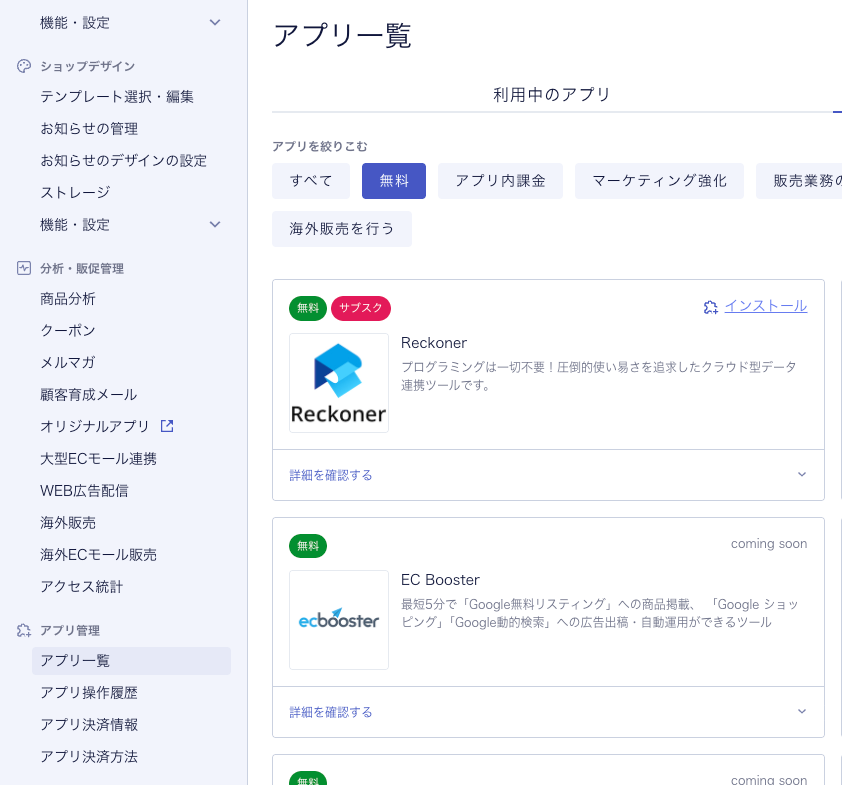This screenshot has width=842, height=785.
Task: Click the puzzle icon next to アプリ管理
Action: [x=24, y=630]
